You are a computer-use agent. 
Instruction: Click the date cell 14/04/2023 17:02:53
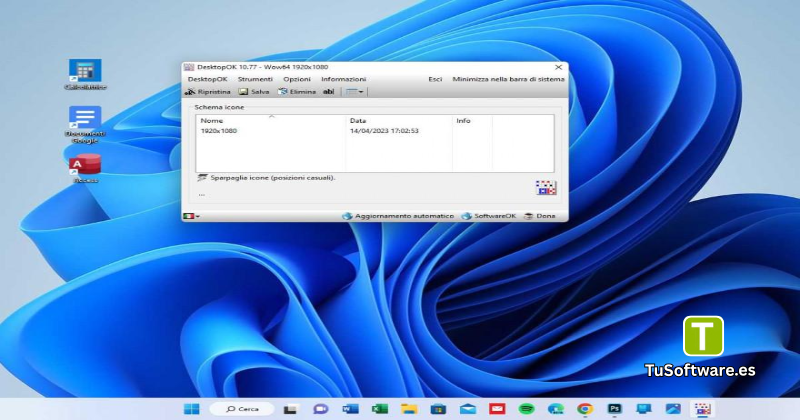384,131
